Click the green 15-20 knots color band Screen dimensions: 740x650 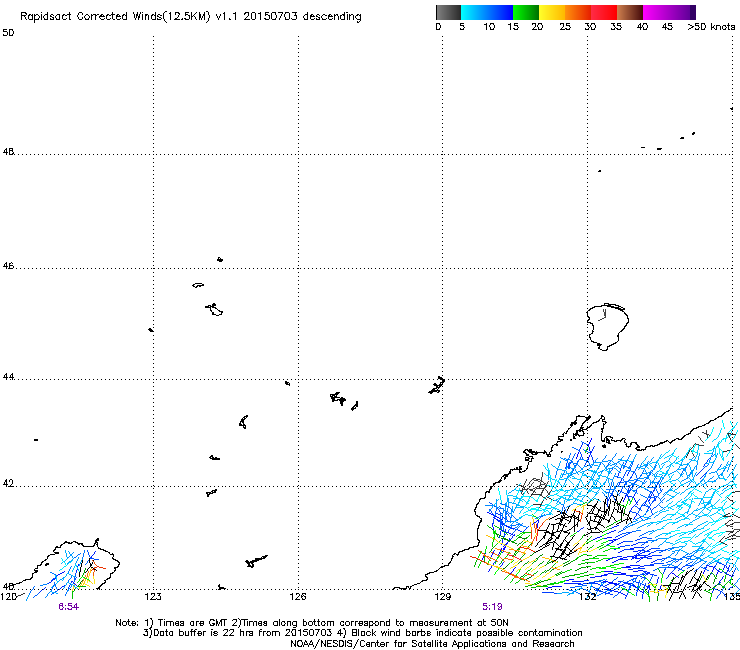526,12
